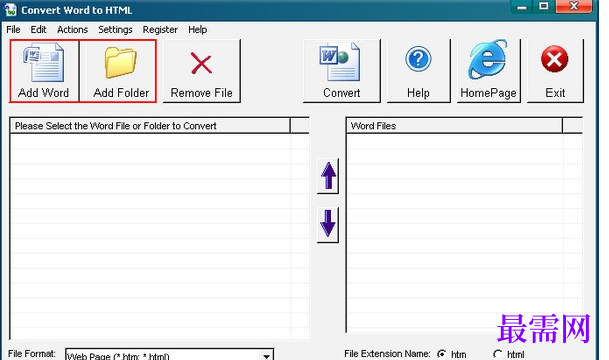Image resolution: width=609 pixels, height=360 pixels.
Task: Open the Settings menu
Action: 115,30
